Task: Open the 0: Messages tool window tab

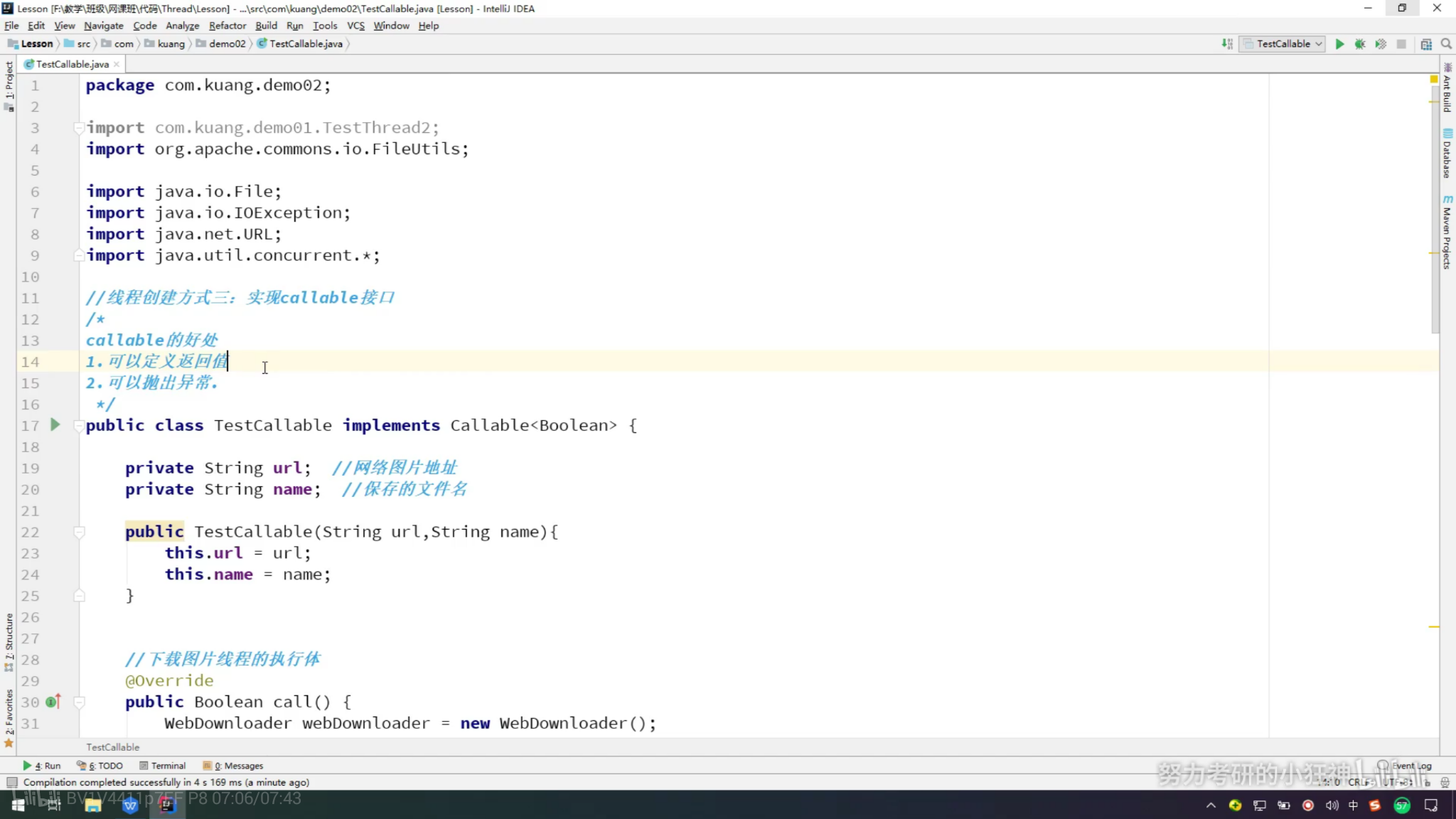Action: 233,766
